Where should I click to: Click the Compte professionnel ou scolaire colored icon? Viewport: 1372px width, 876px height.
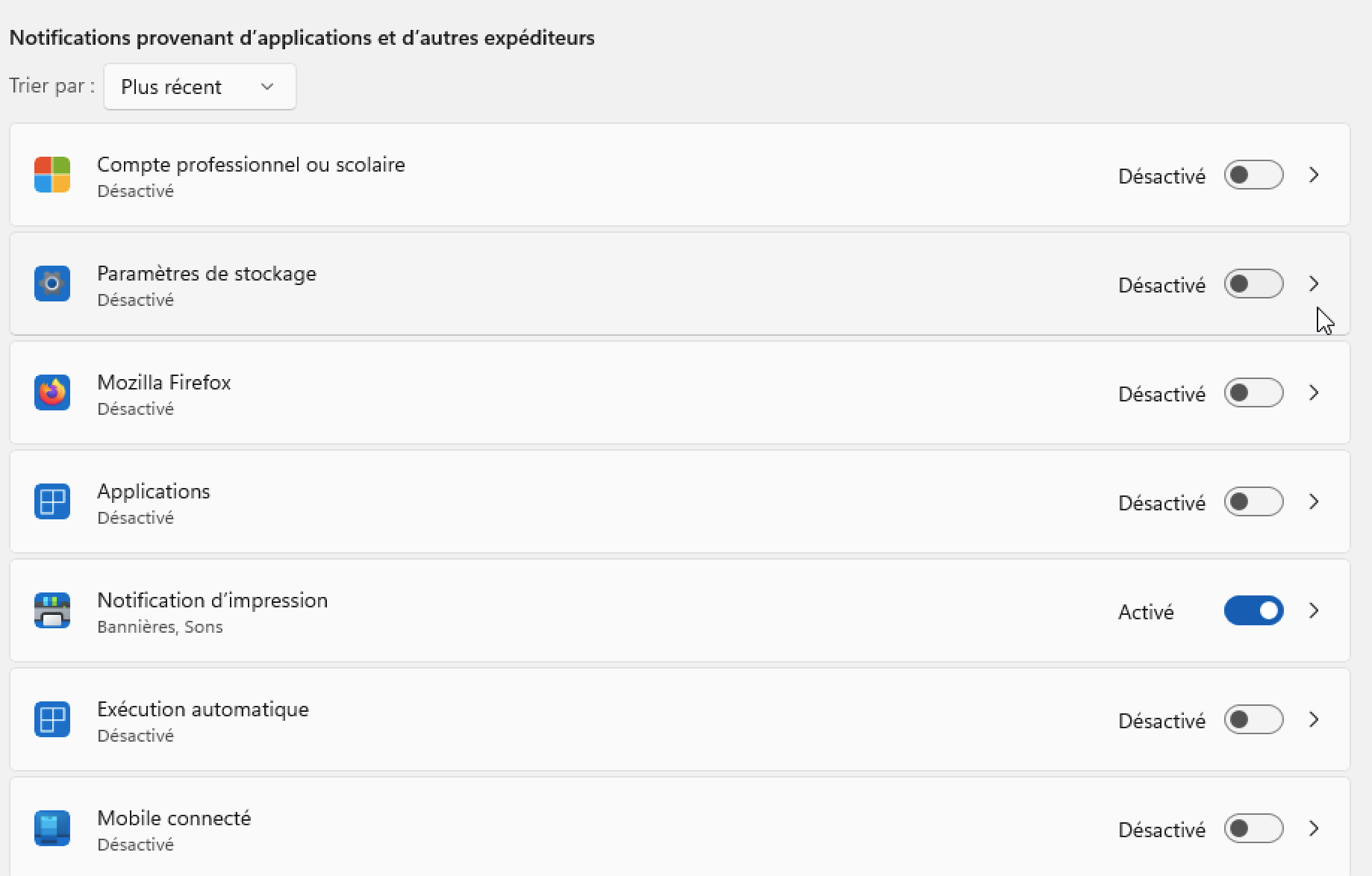tap(52, 175)
